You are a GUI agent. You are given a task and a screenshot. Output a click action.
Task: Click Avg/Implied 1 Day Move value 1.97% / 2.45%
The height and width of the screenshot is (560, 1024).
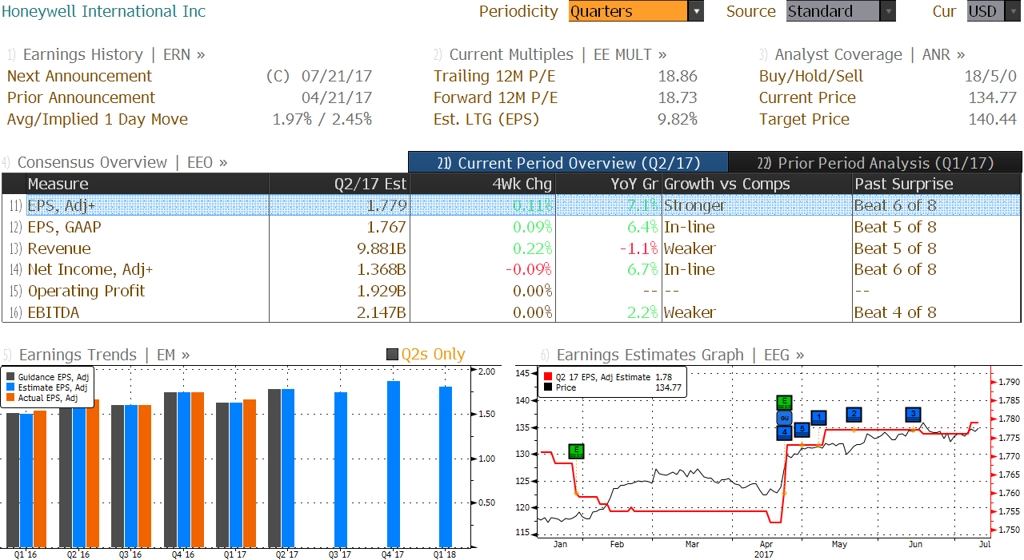[x=322, y=119]
